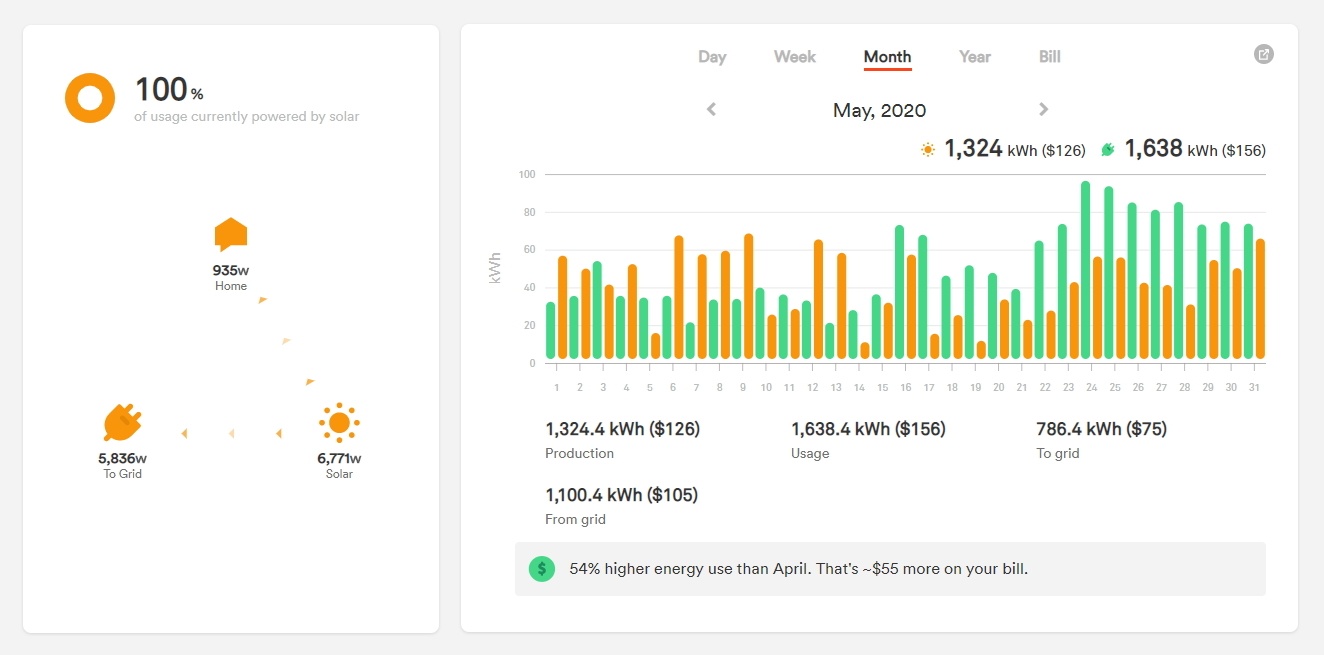Click the orange Solar sun icon

click(x=339, y=423)
